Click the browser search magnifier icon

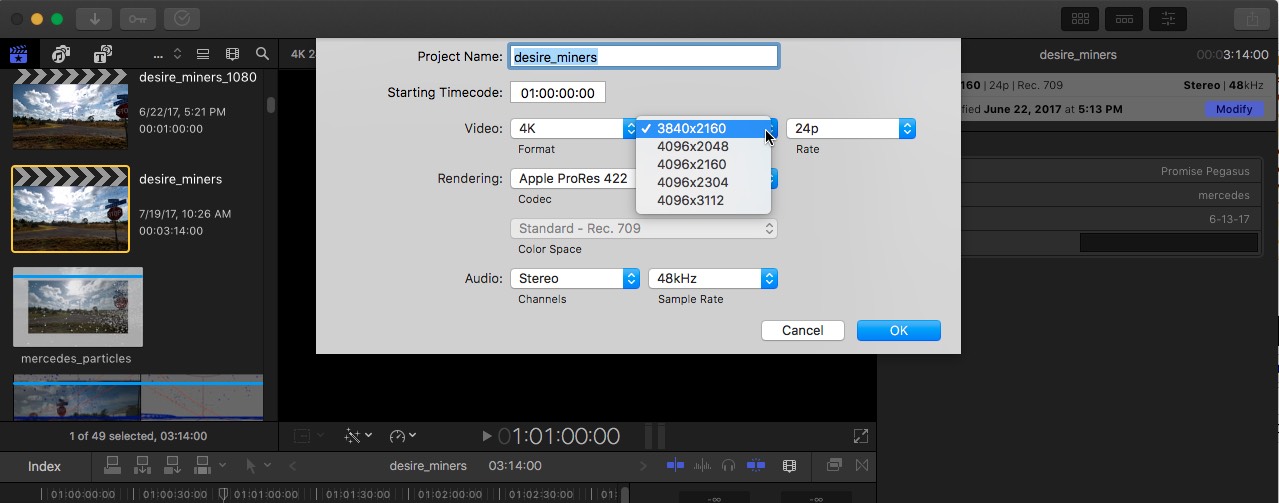point(262,54)
